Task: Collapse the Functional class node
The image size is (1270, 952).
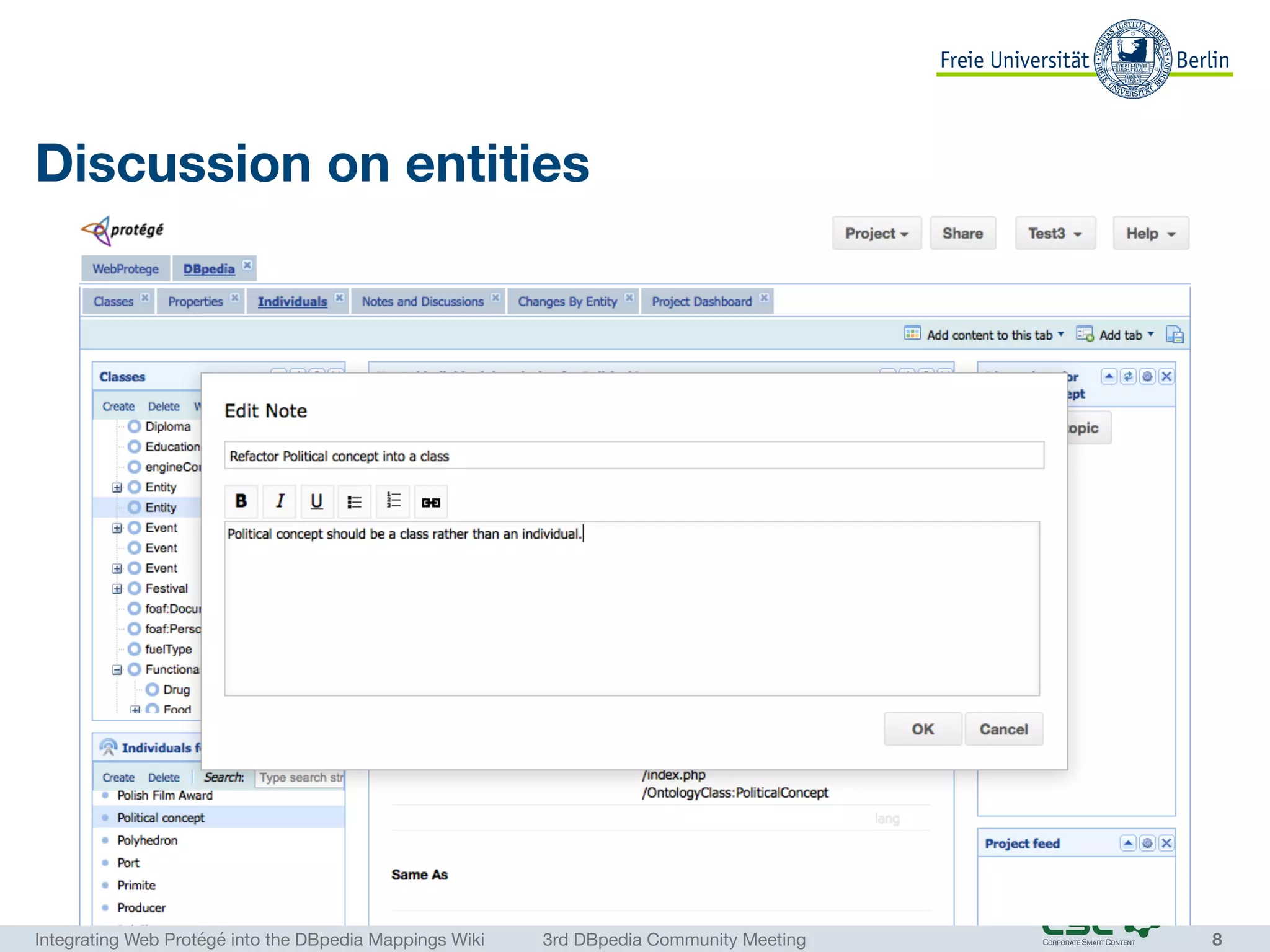Action: [x=117, y=670]
